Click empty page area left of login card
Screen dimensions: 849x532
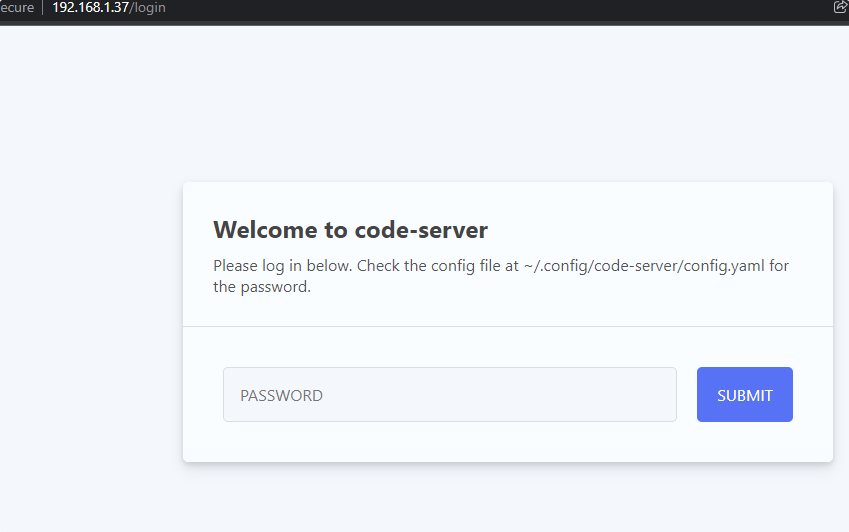click(x=90, y=320)
